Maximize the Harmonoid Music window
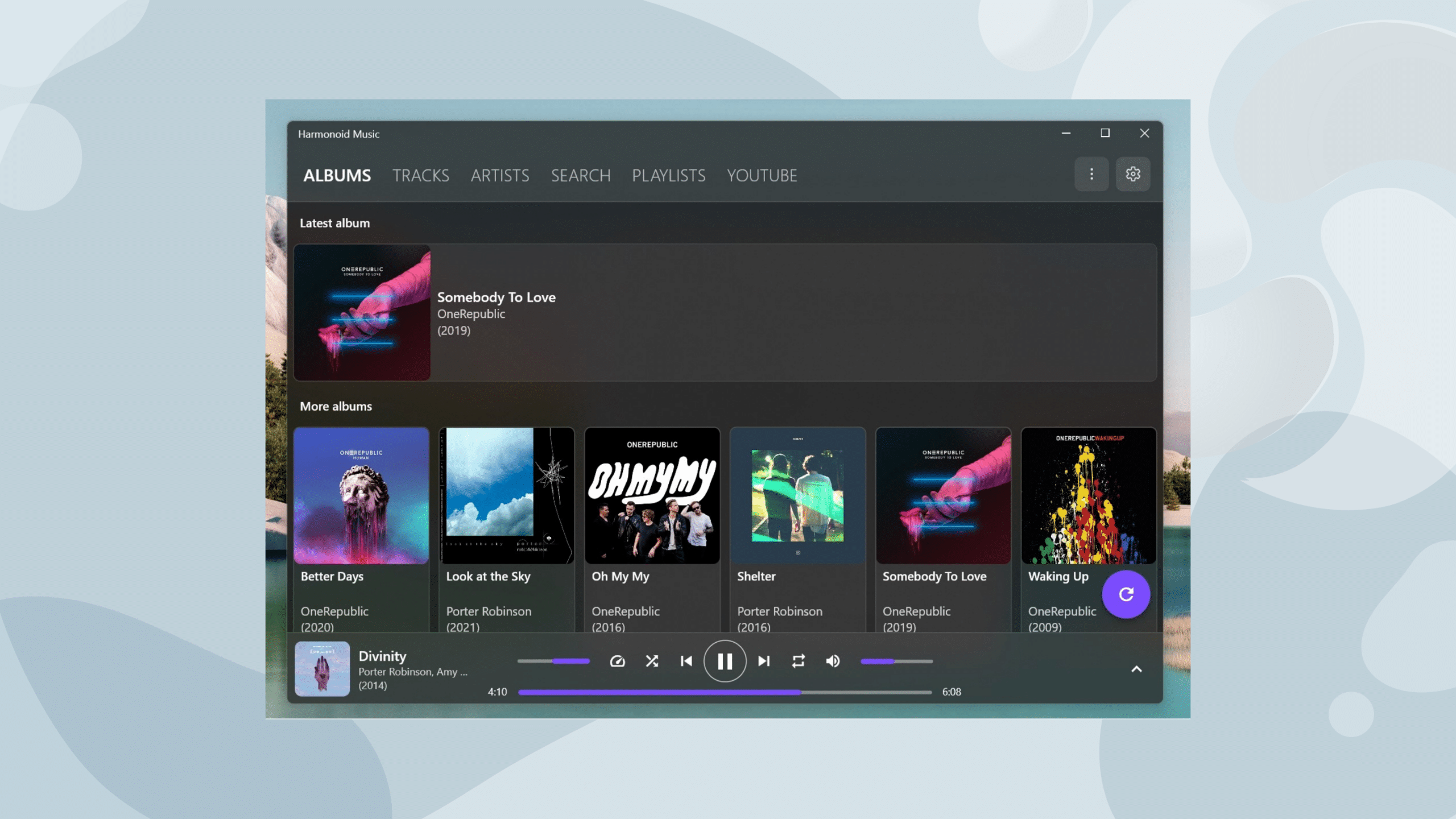Viewport: 1456px width, 819px height. tap(1105, 133)
